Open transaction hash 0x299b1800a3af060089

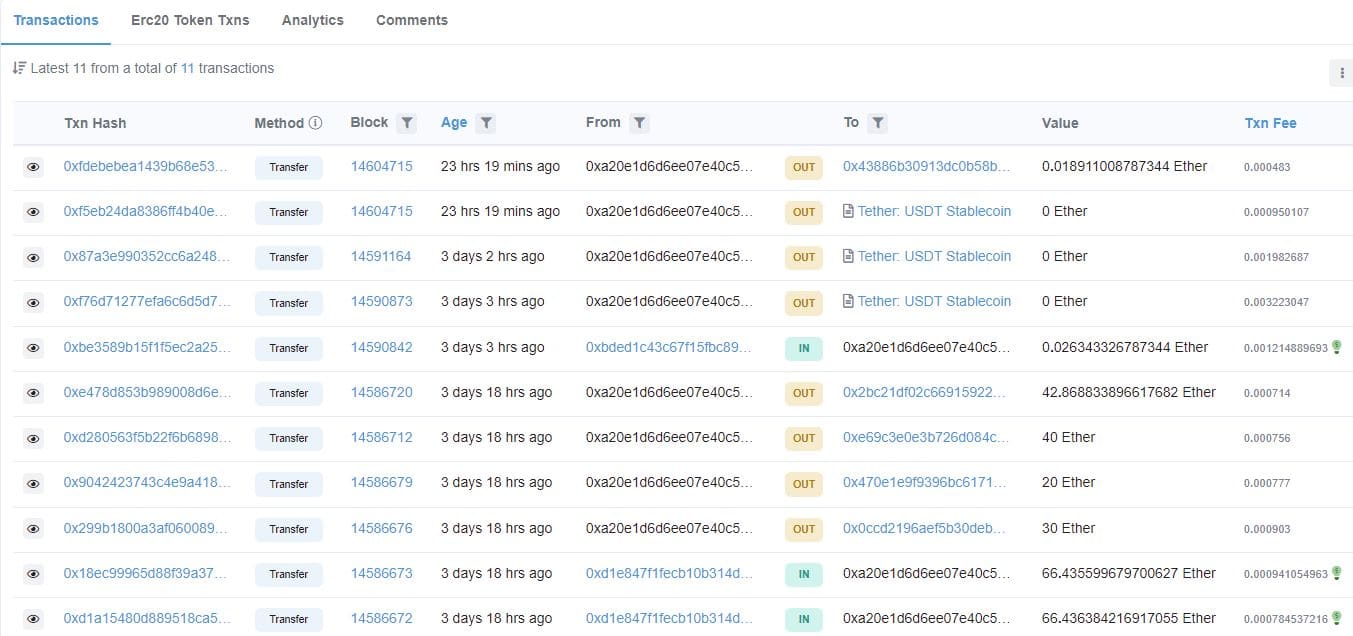click(145, 528)
